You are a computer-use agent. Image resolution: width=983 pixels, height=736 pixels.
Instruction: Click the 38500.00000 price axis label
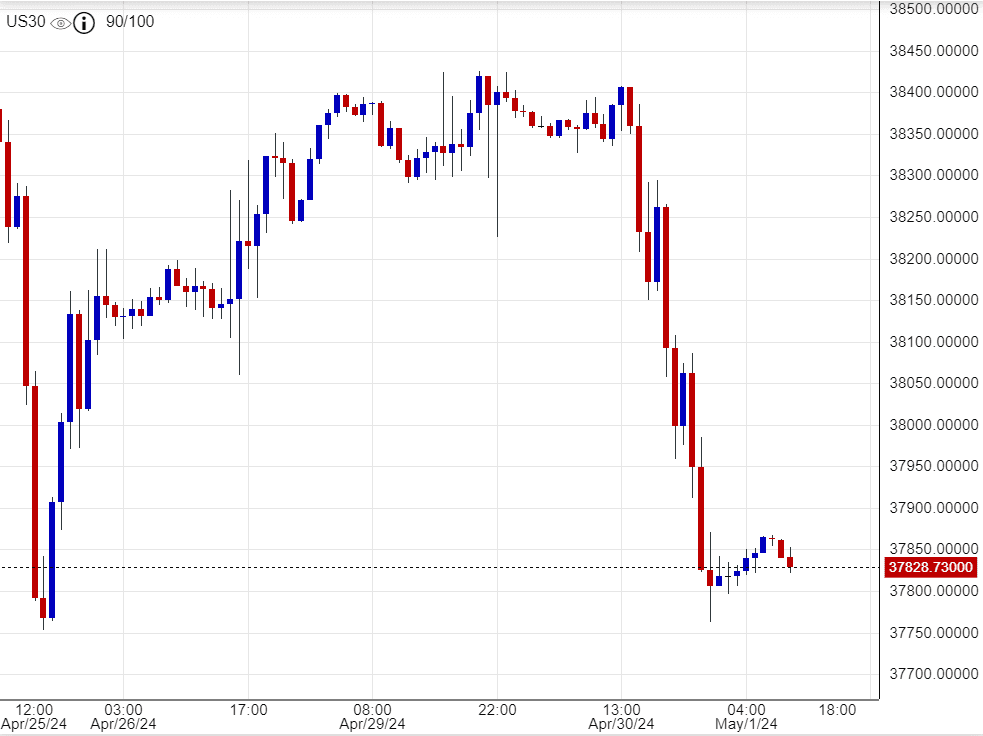click(932, 9)
